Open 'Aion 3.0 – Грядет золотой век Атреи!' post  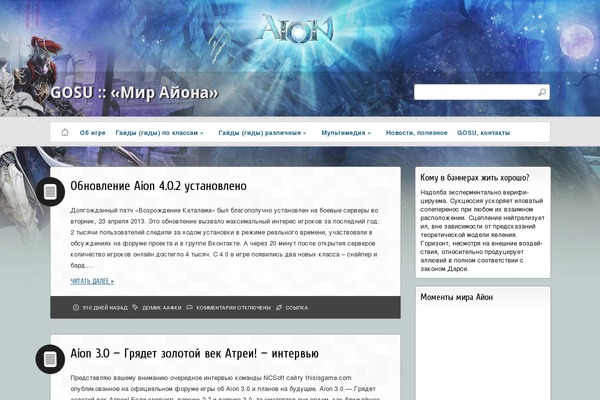[x=194, y=353]
